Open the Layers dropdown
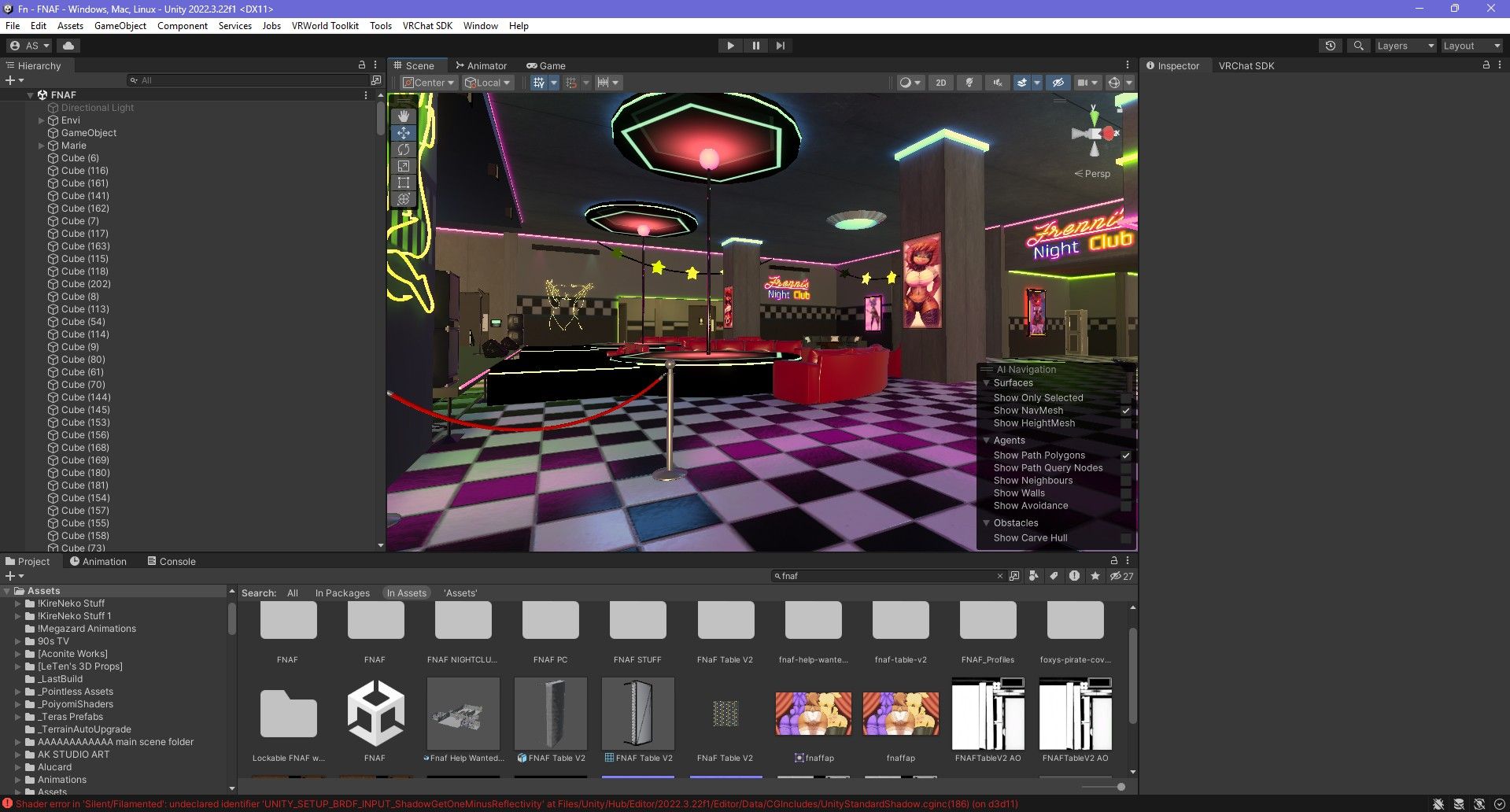The width and height of the screenshot is (1510, 812). click(x=1405, y=46)
